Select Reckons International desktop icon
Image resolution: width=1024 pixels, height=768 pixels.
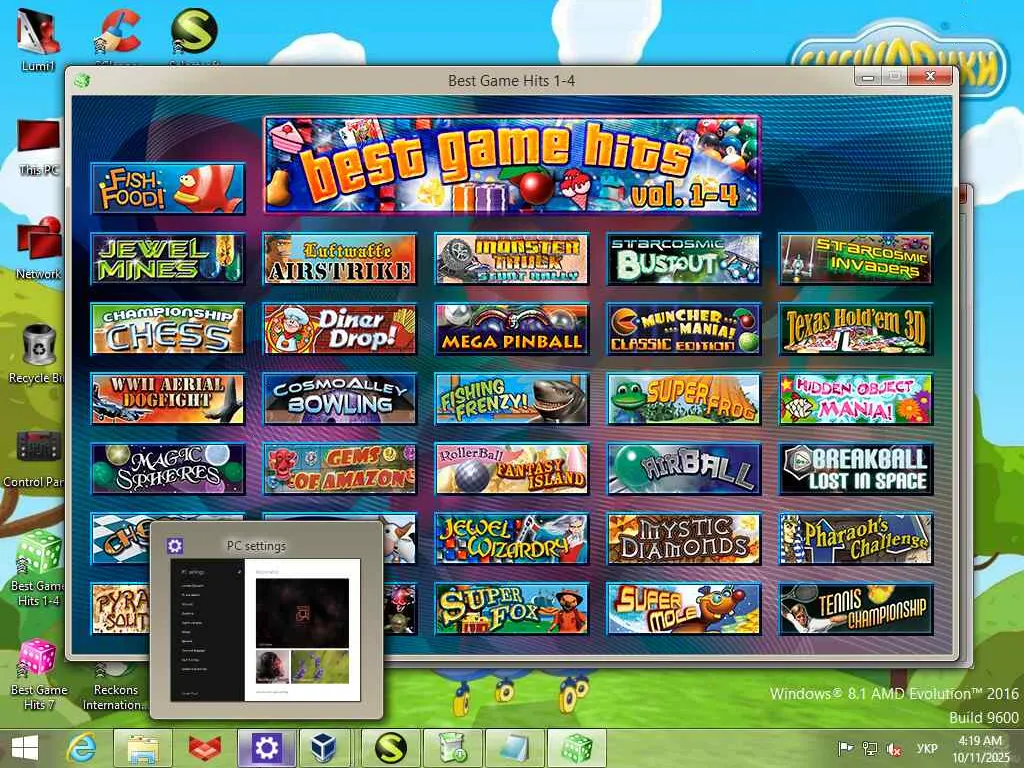point(115,689)
